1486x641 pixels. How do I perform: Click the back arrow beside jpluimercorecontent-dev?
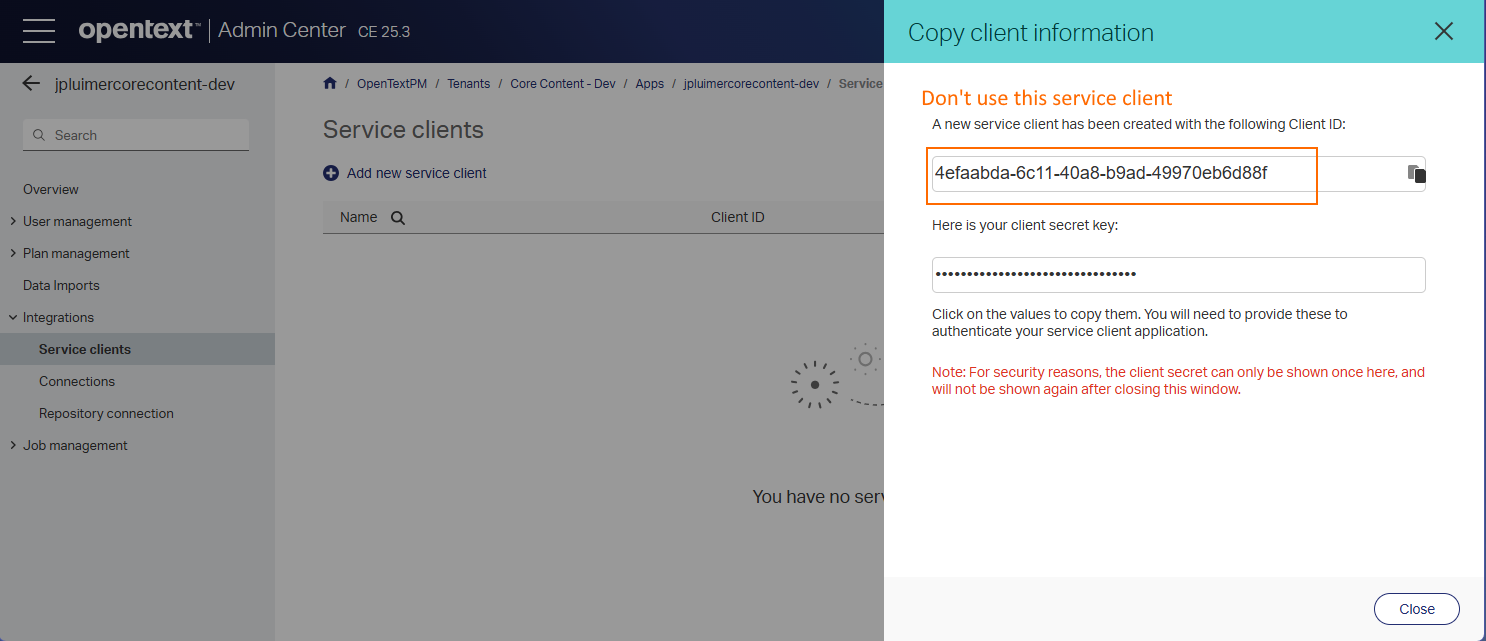tap(31, 84)
